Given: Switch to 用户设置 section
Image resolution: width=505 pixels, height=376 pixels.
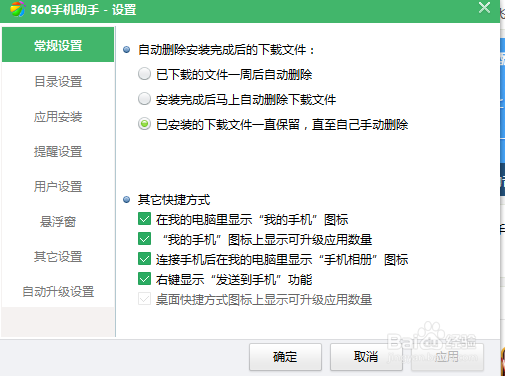Looking at the screenshot, I should (58, 186).
